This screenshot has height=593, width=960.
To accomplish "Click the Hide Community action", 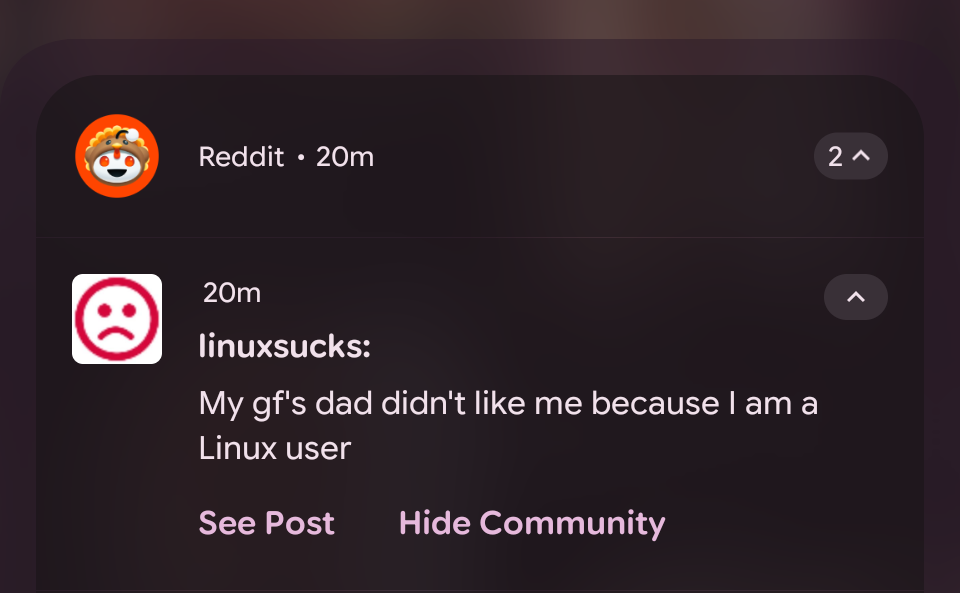I will [x=531, y=523].
